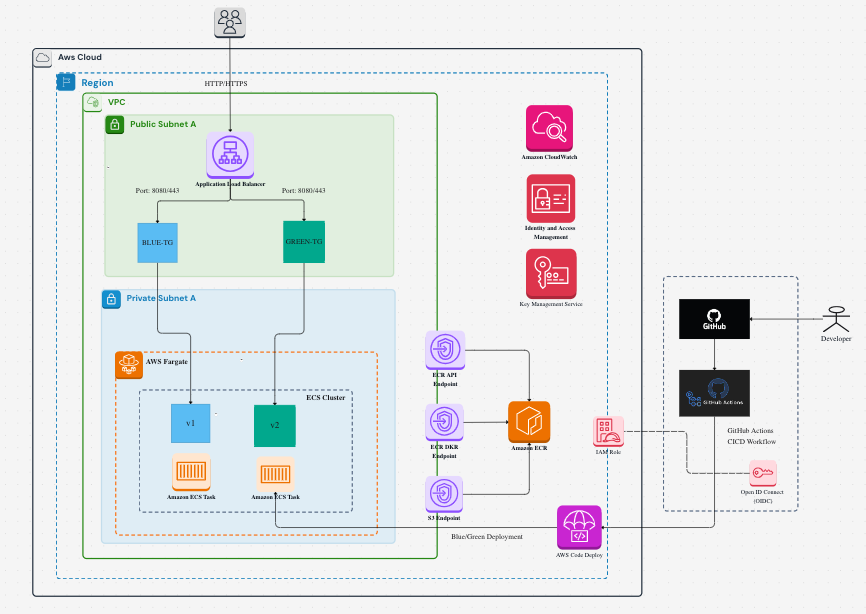Select the 'Developer' caption
Viewport: 866px width, 614px height.
tap(836, 338)
